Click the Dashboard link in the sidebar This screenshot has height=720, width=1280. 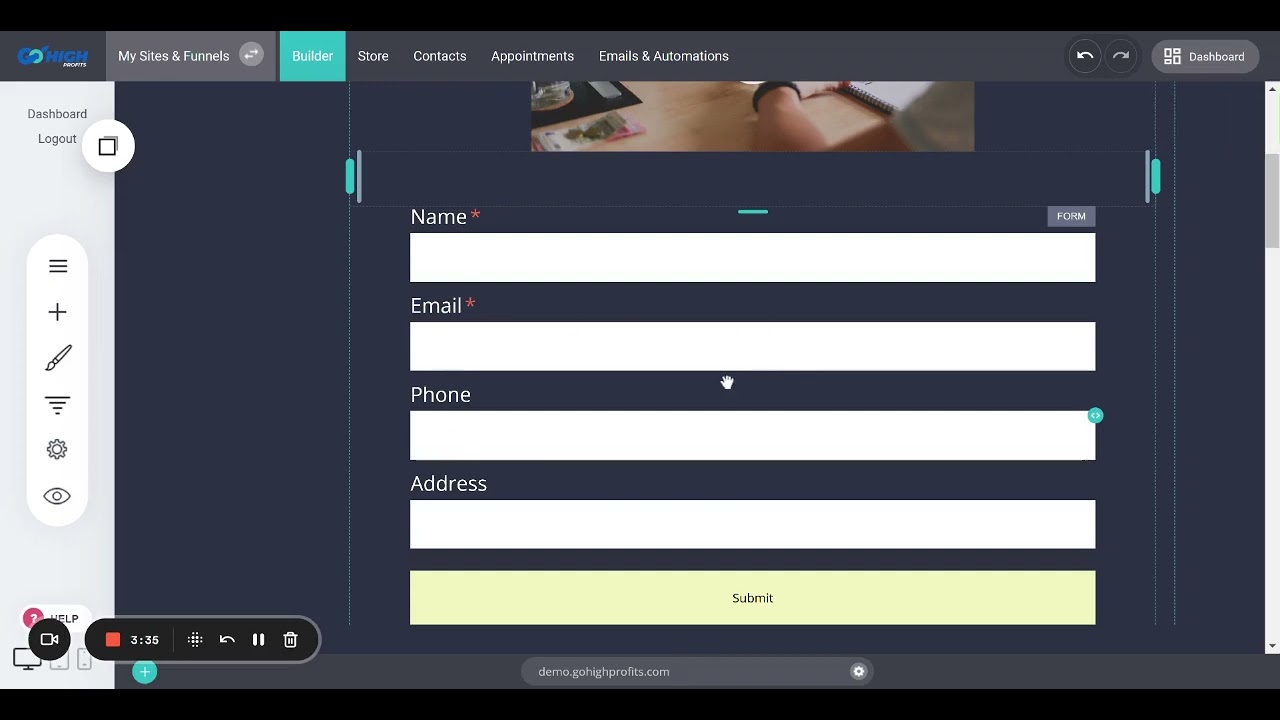pos(57,114)
